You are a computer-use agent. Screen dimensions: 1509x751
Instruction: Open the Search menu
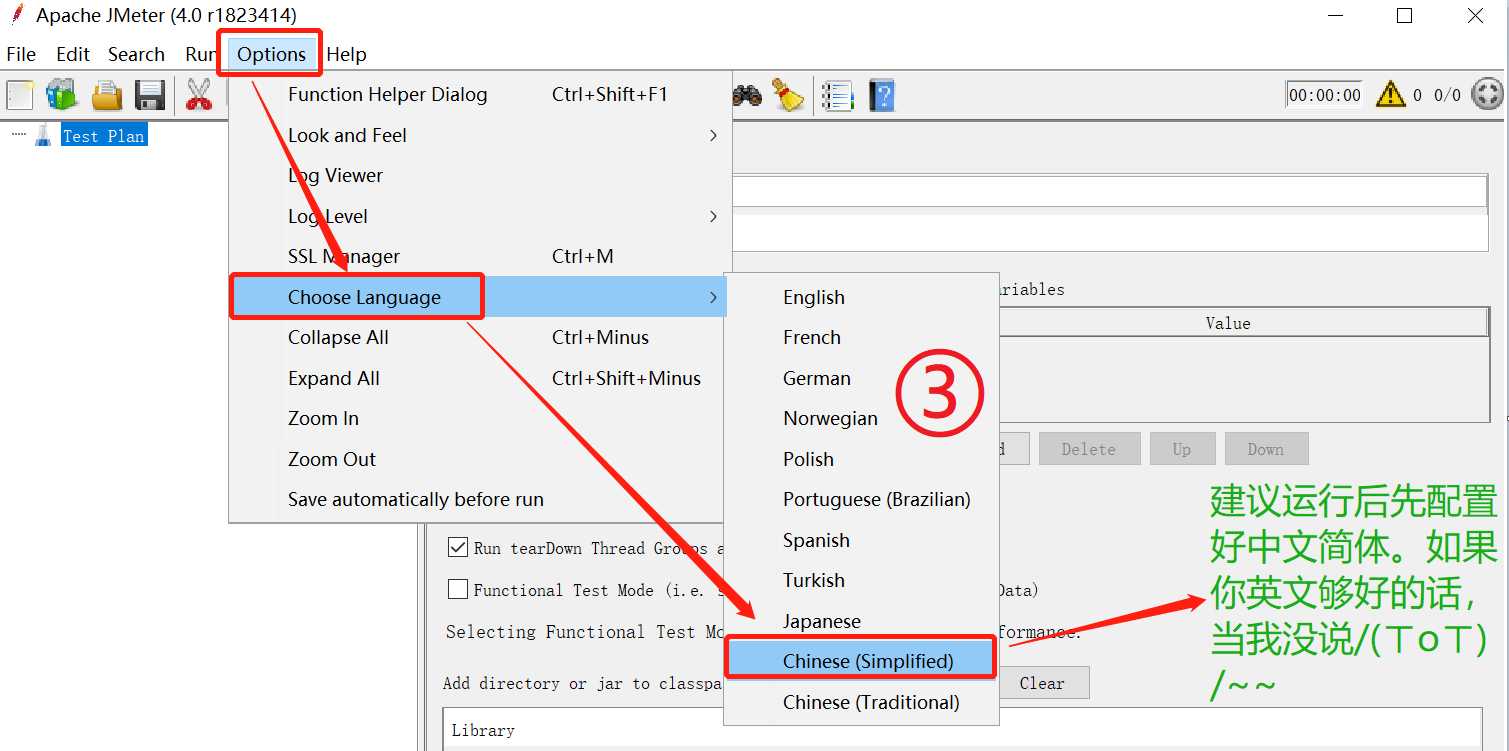pyautogui.click(x=136, y=54)
